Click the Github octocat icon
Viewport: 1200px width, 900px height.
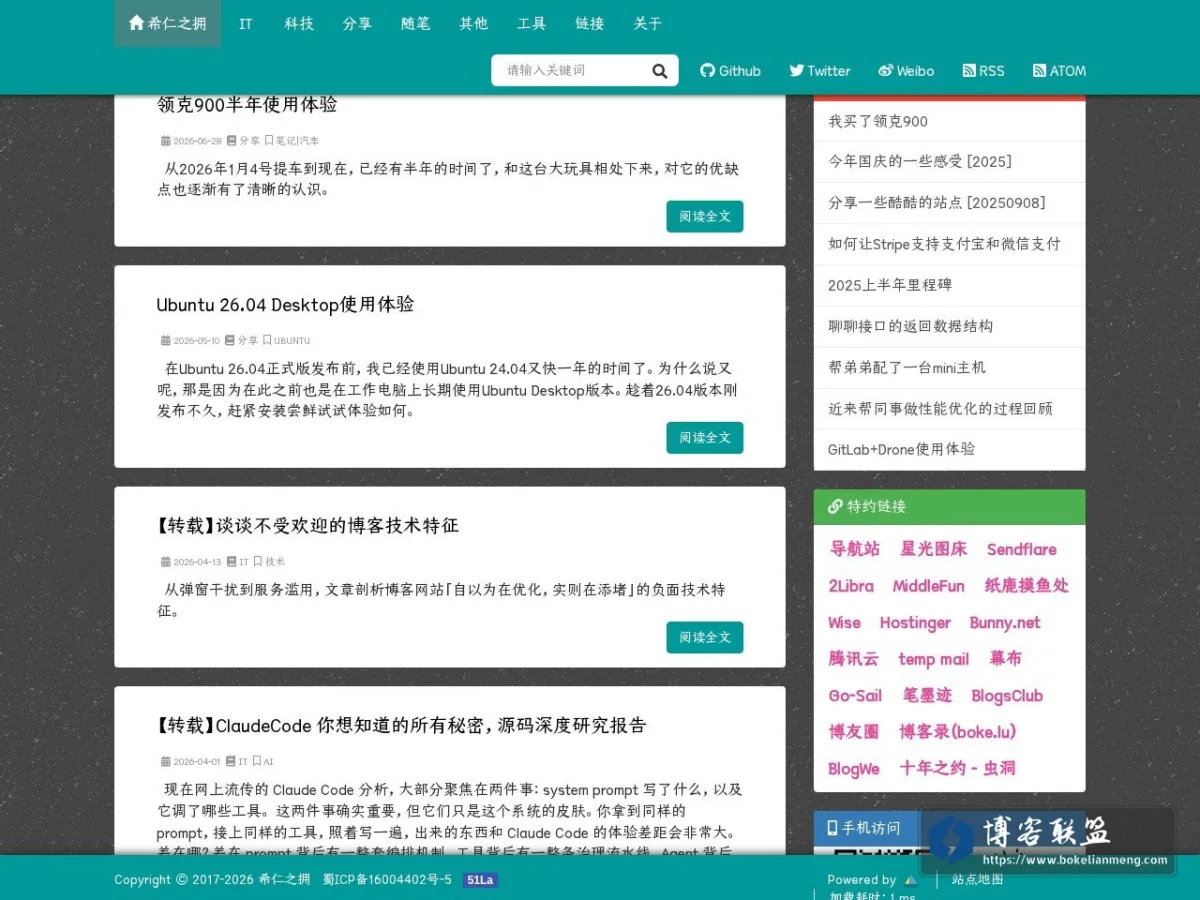pyautogui.click(x=707, y=71)
